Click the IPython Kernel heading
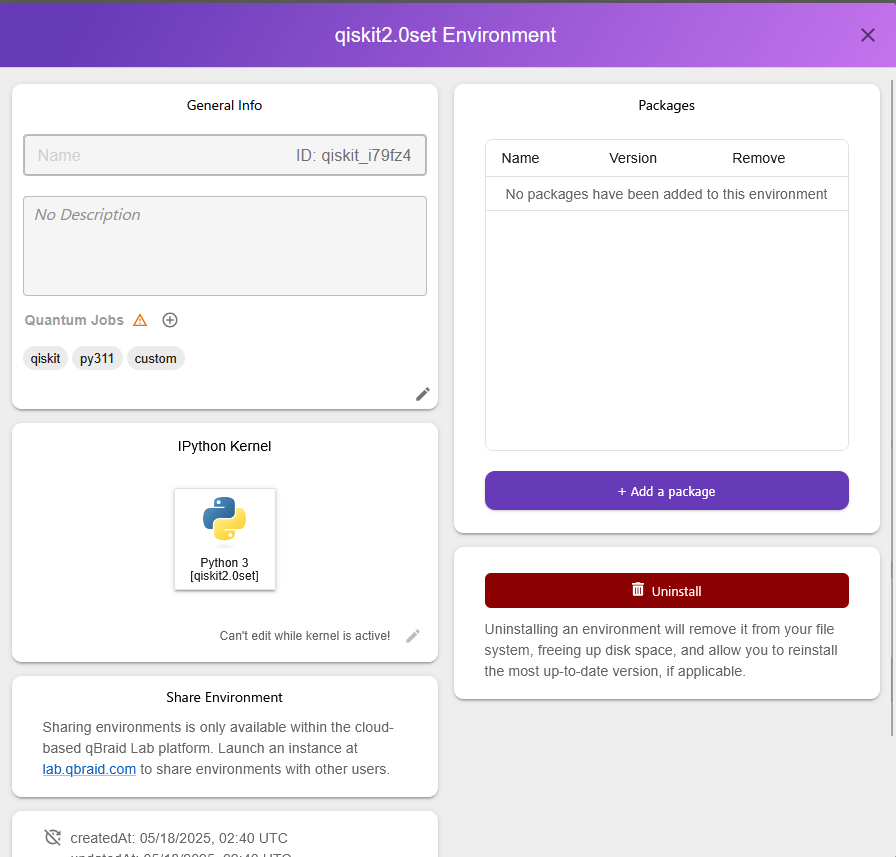The height and width of the screenshot is (857, 896). pos(225,446)
